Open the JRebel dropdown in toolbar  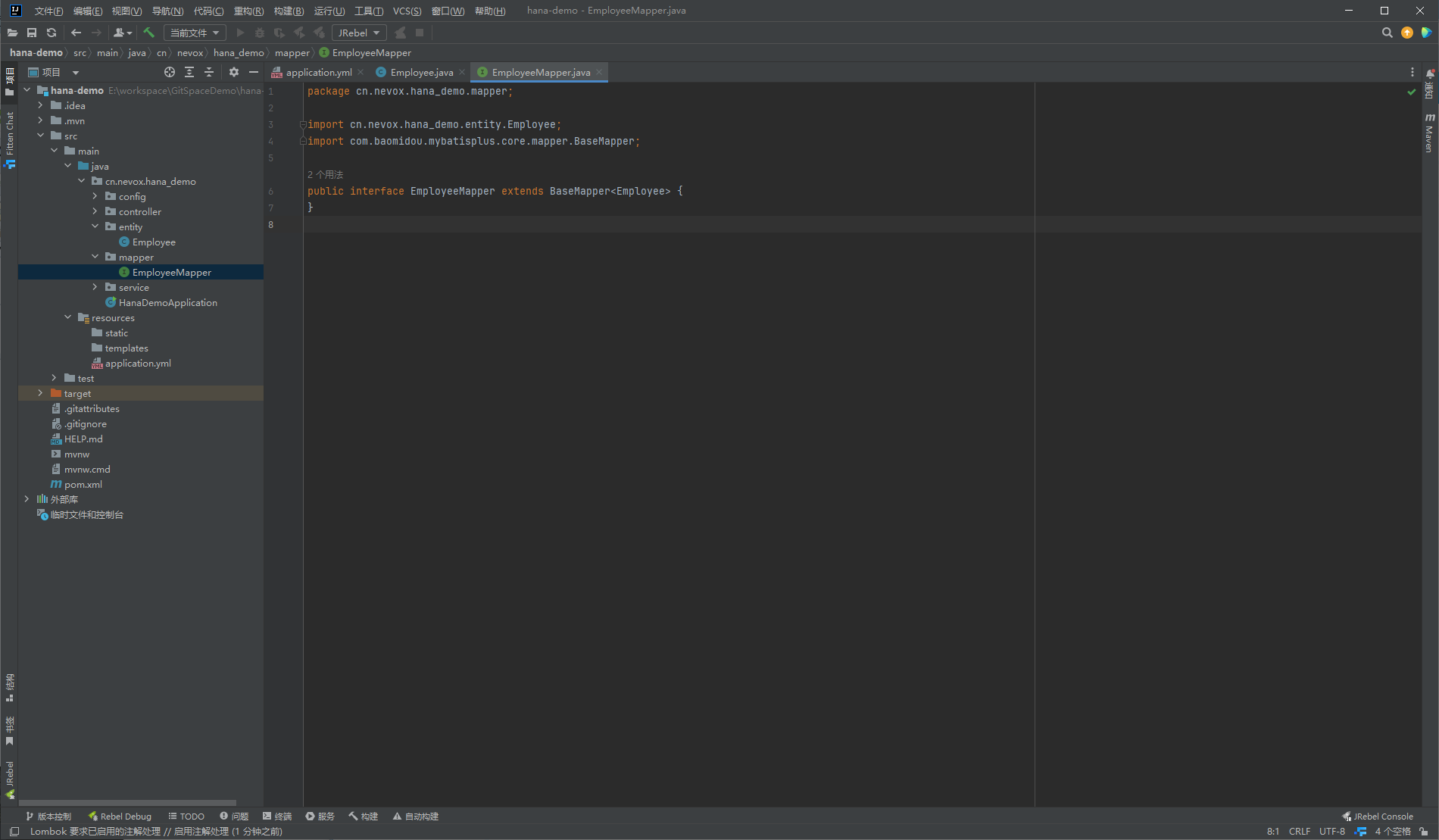point(359,33)
